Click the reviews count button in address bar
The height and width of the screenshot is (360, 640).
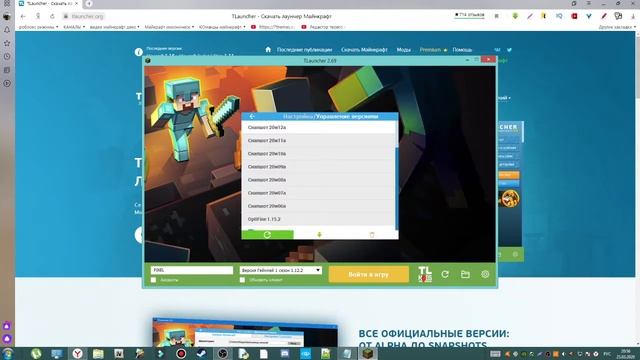click(x=469, y=15)
